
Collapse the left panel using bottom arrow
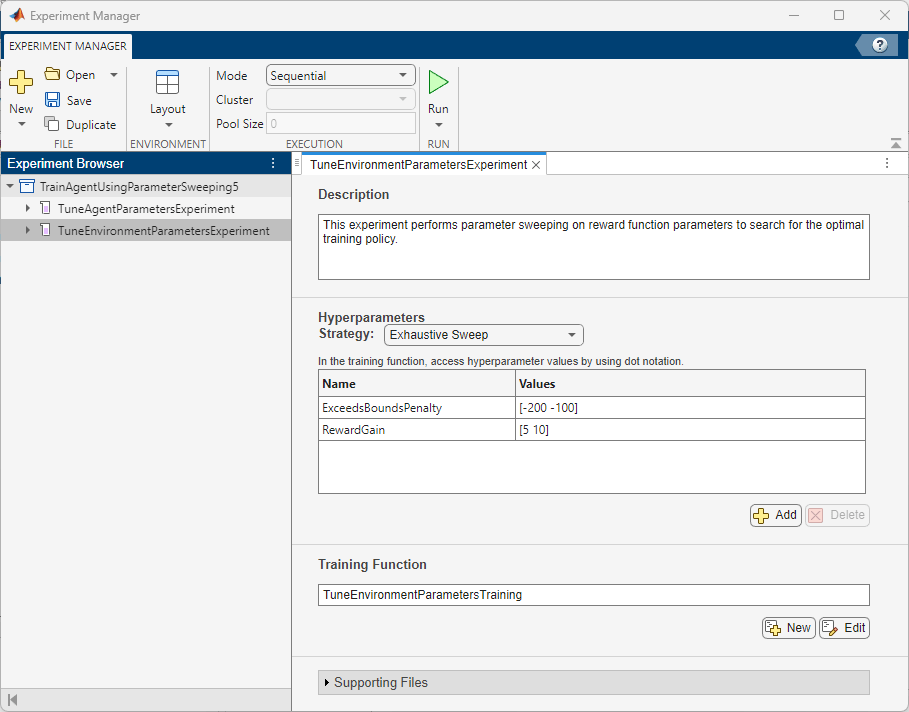click(13, 699)
